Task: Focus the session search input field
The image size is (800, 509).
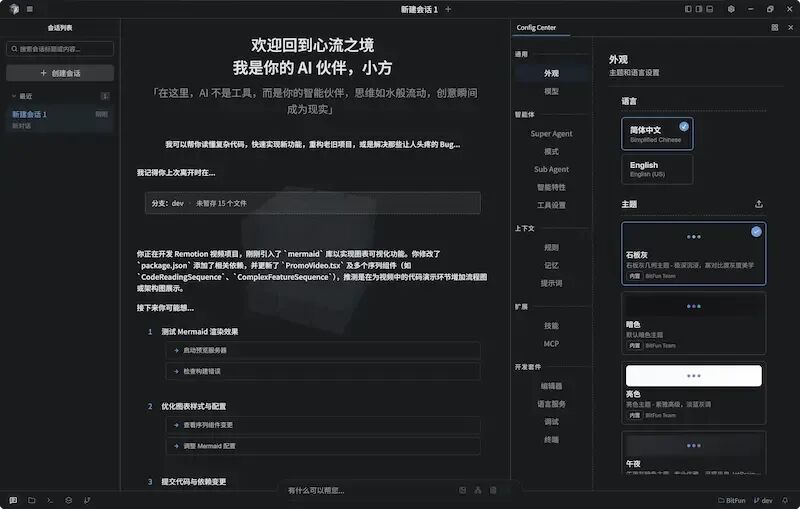Action: tap(60, 49)
